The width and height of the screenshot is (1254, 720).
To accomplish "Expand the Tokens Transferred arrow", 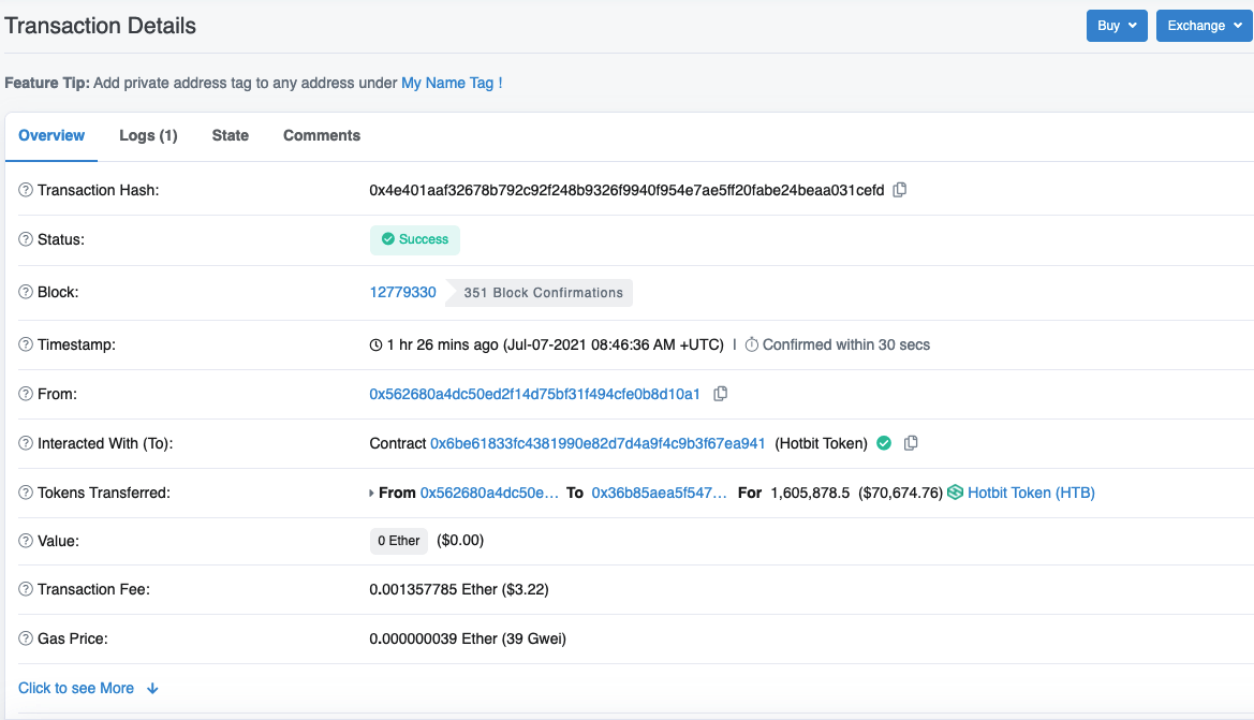I will click(372, 493).
